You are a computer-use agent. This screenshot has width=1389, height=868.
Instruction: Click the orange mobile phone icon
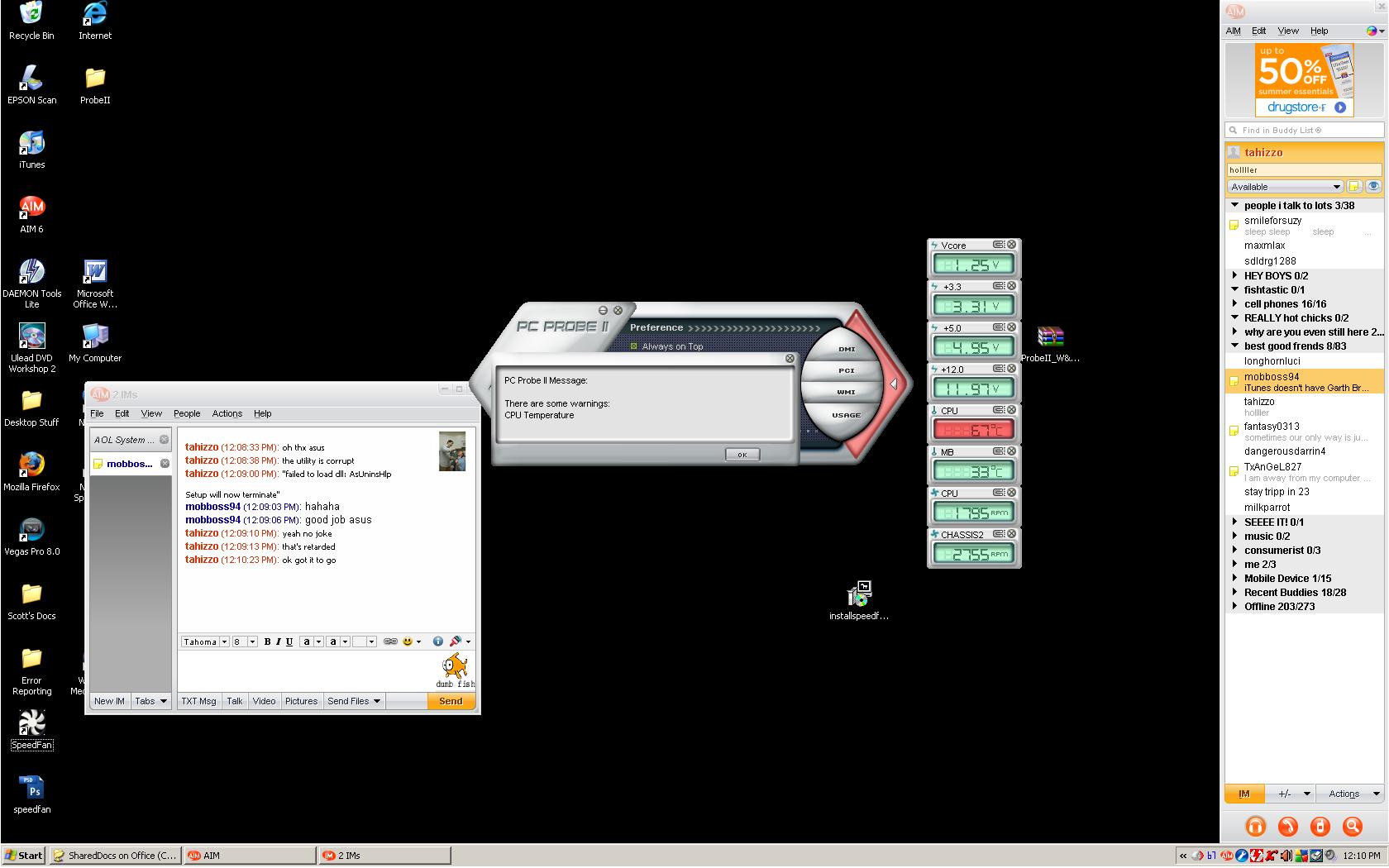point(1320,826)
